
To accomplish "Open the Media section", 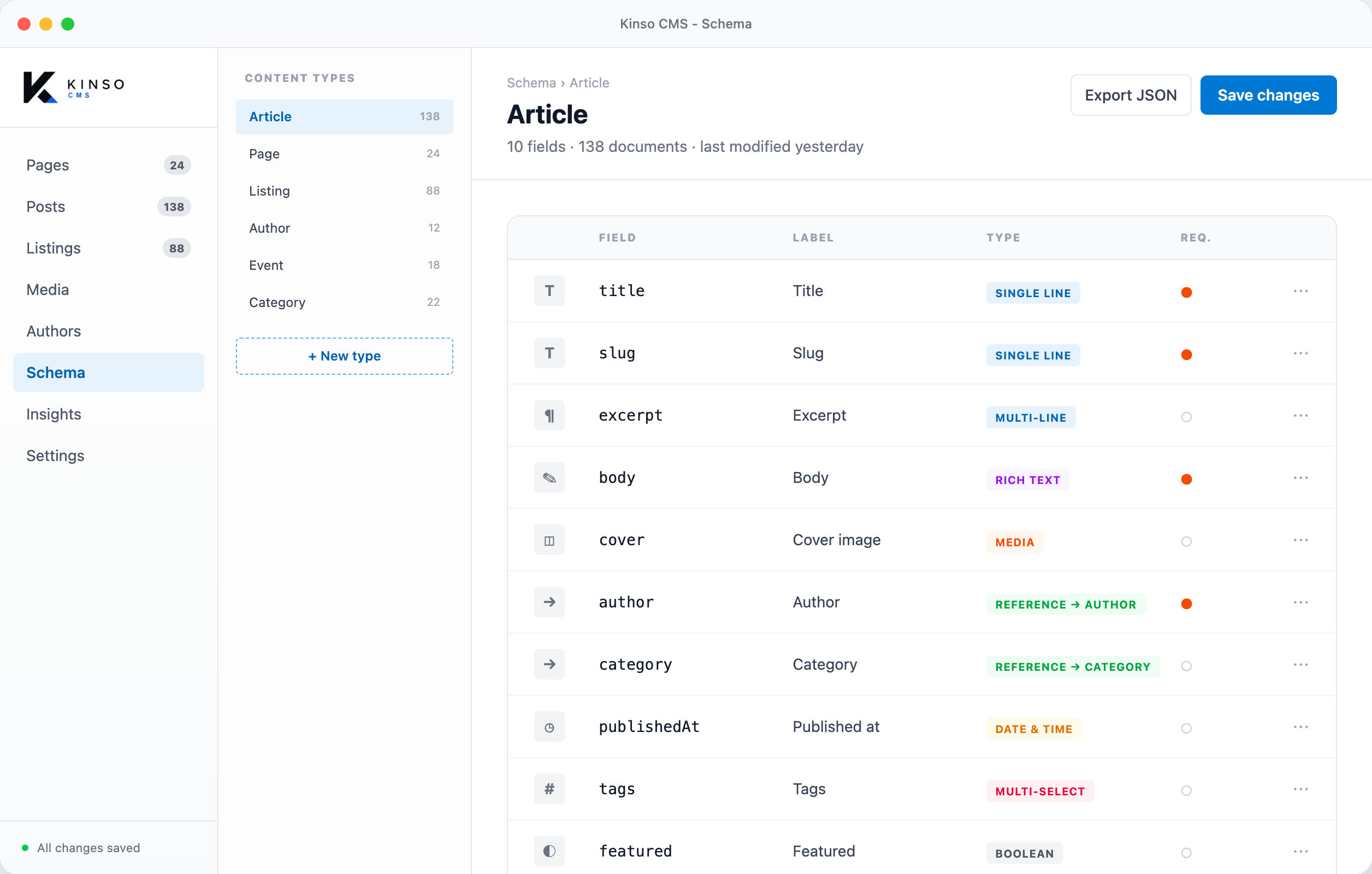I will click(108, 290).
